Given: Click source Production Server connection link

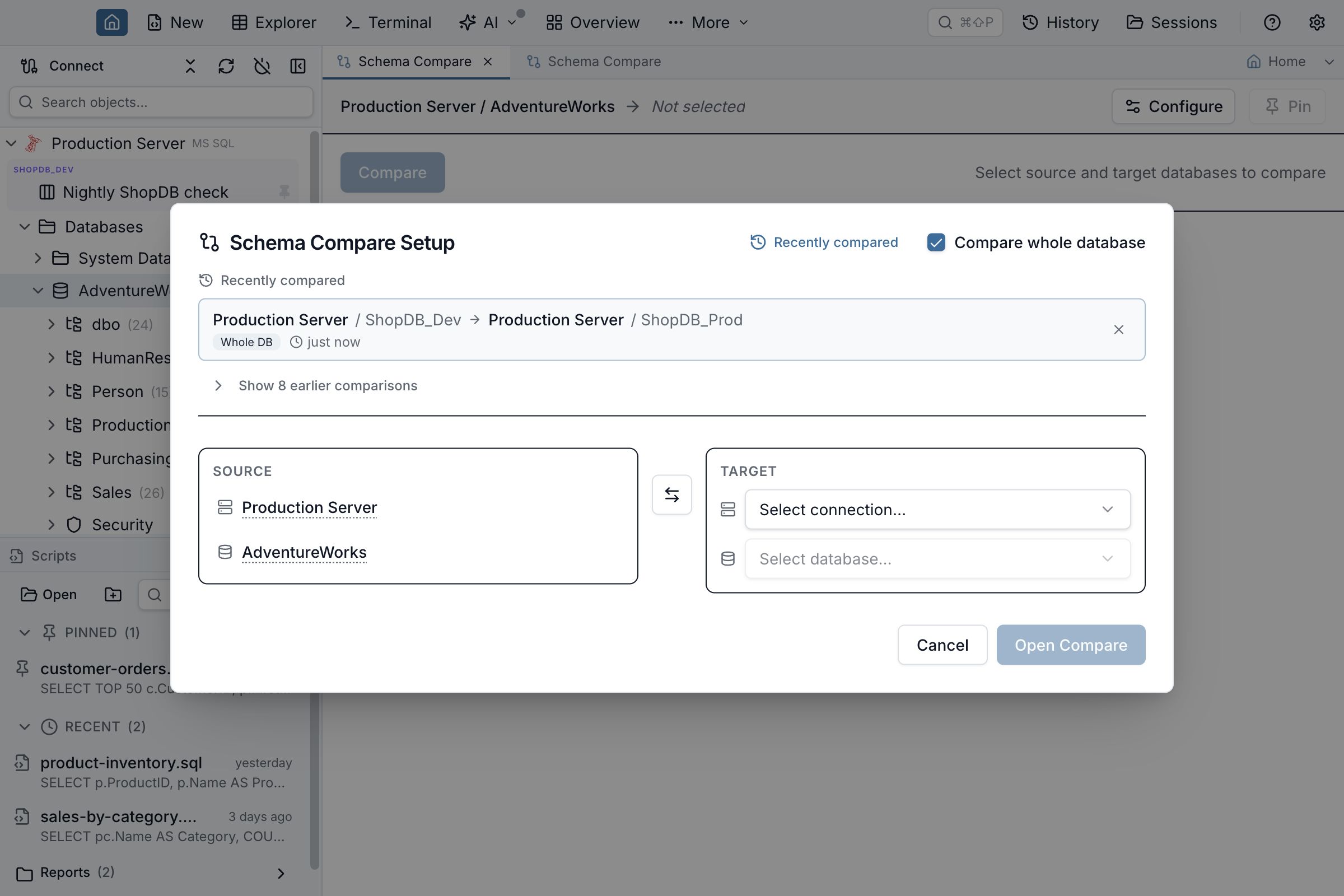Looking at the screenshot, I should 309,507.
